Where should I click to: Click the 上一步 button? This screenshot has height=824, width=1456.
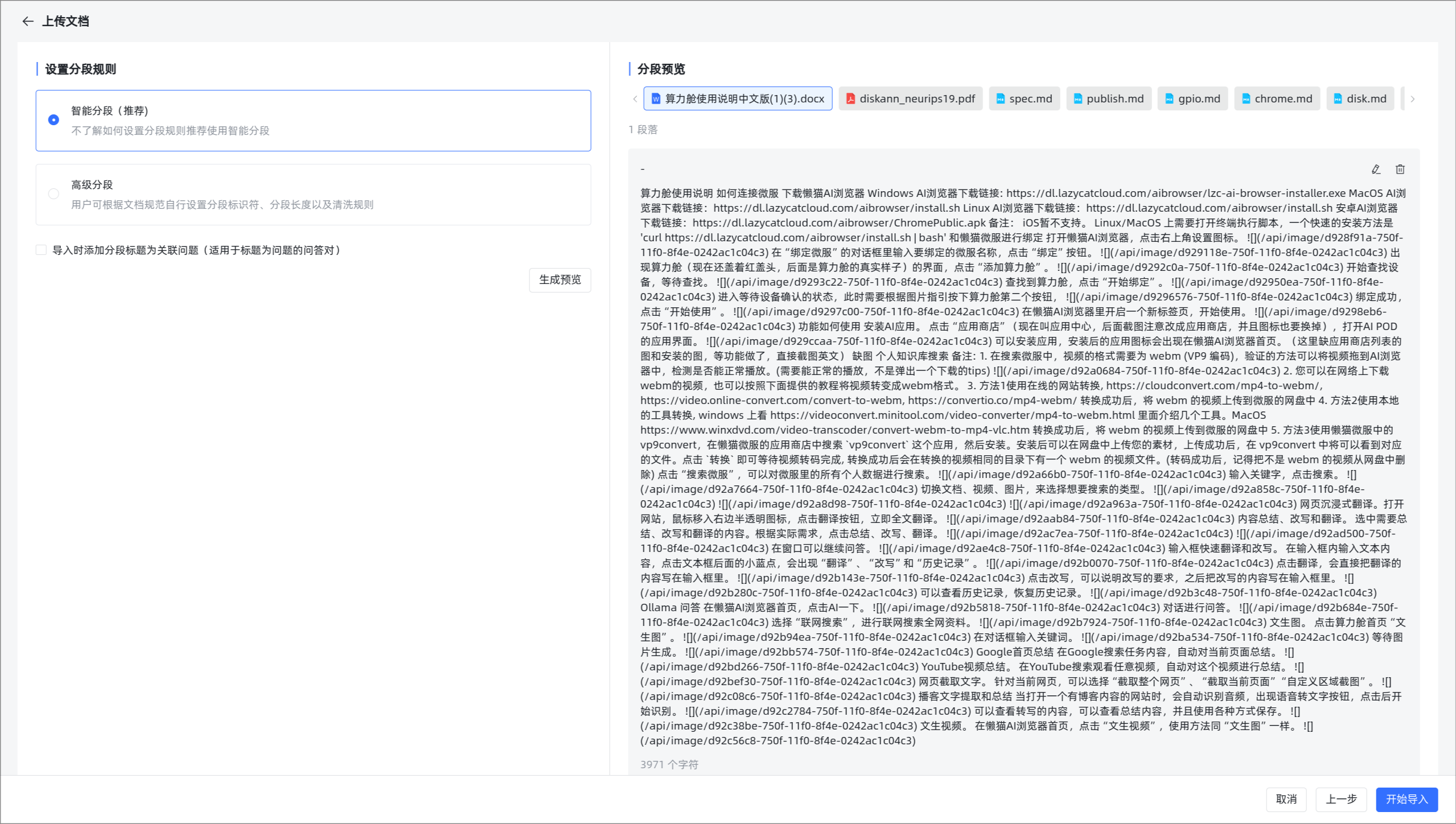coord(1341,800)
